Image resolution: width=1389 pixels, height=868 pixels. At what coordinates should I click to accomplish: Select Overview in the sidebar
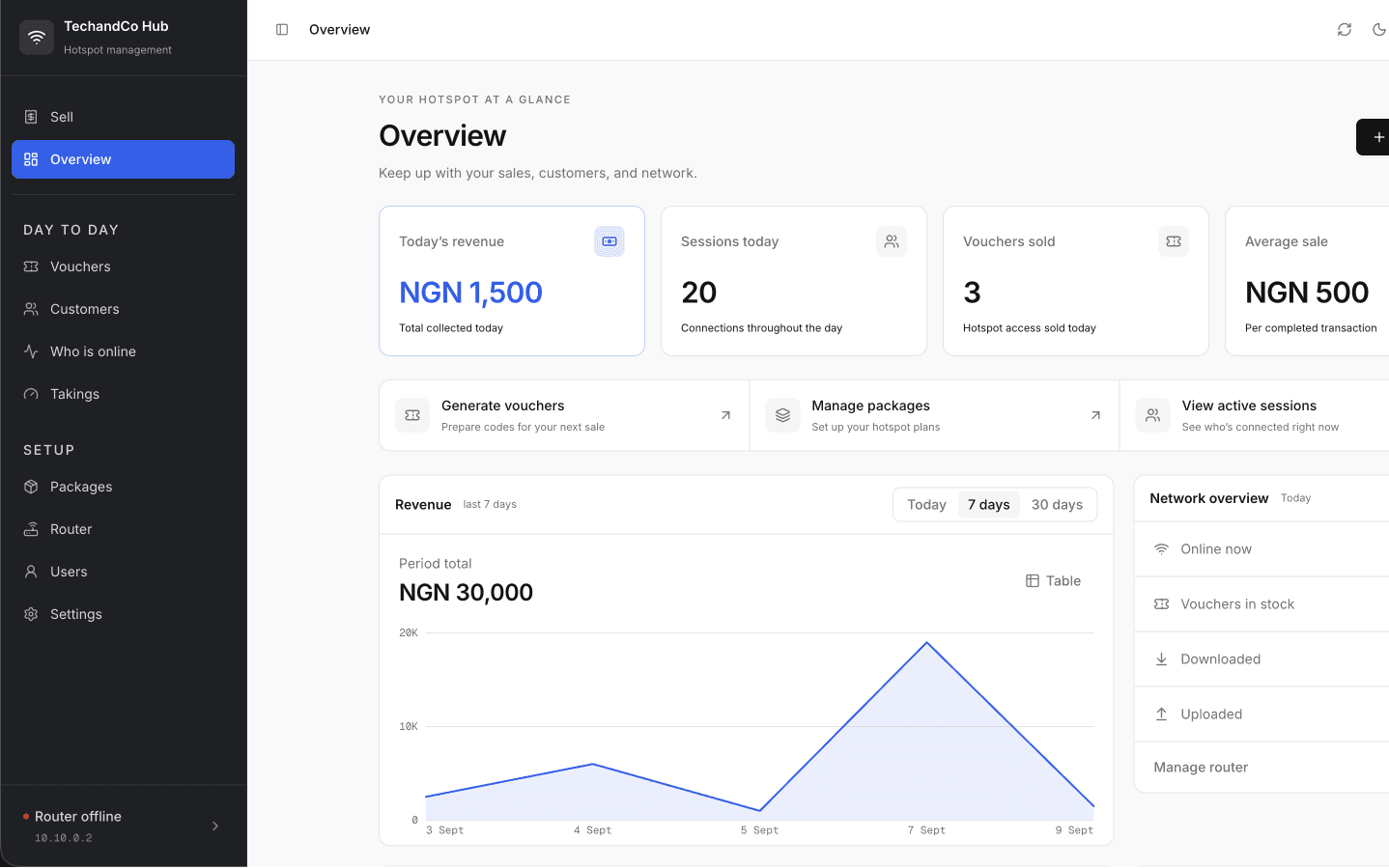[x=123, y=159]
